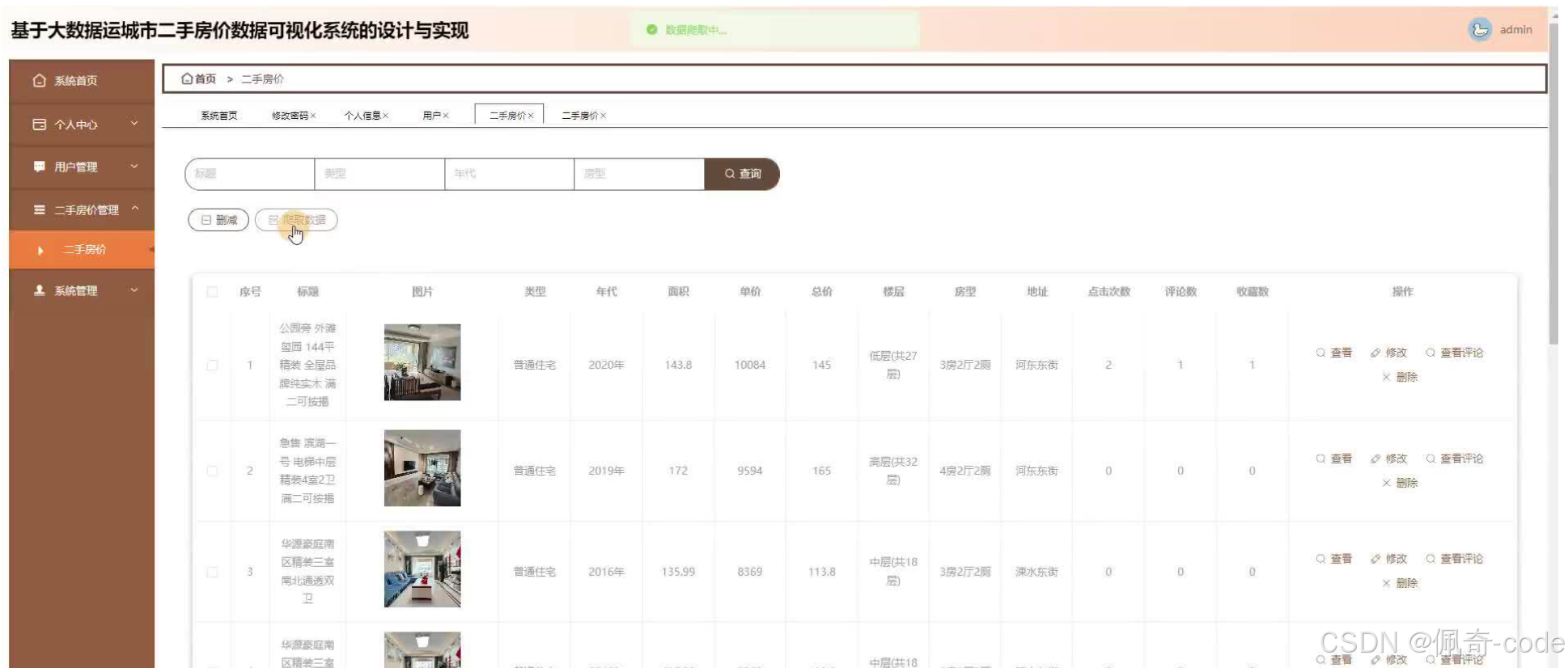This screenshot has width=1568, height=668.
Task: Close the 个人信息 tab
Action: click(x=386, y=116)
